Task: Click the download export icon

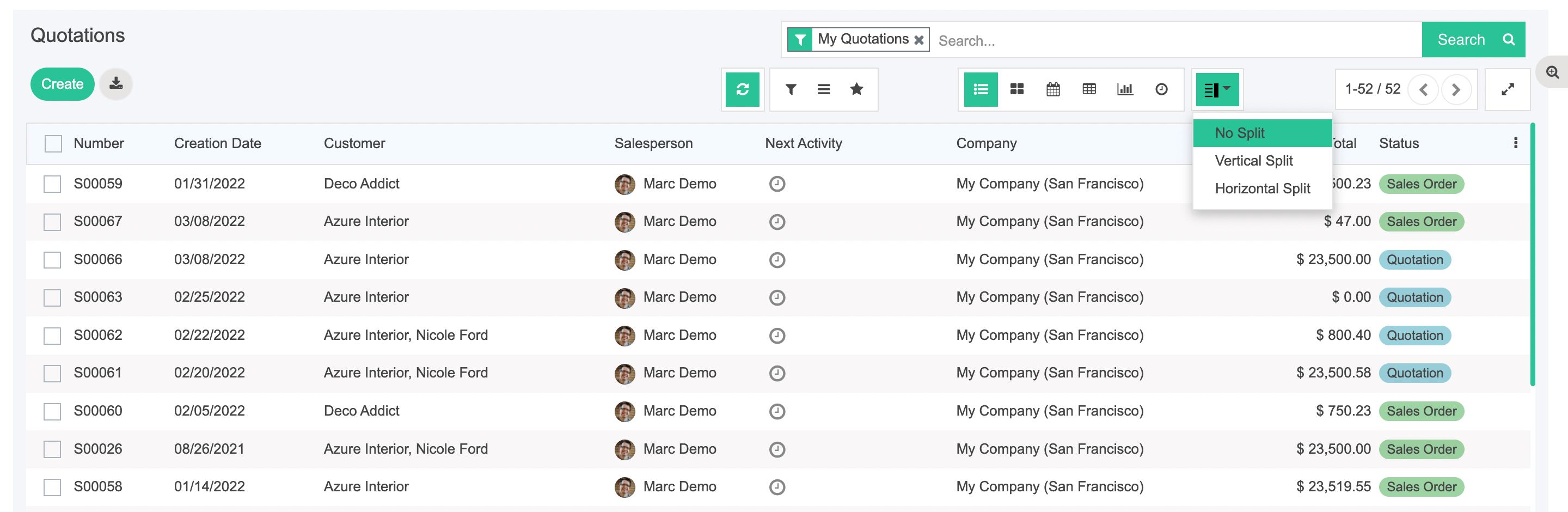Action: pos(115,83)
